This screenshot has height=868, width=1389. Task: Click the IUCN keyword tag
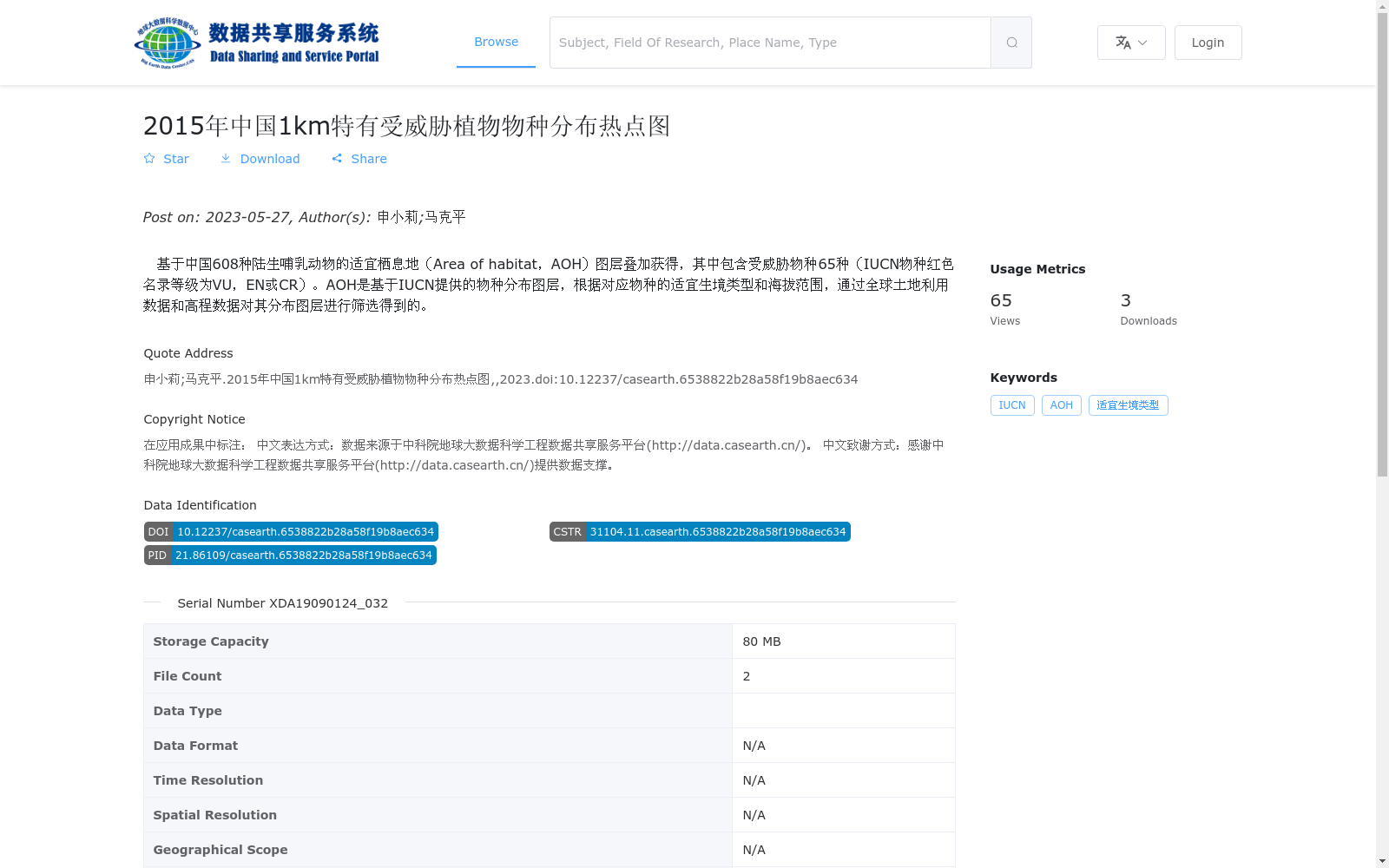[x=1012, y=405]
